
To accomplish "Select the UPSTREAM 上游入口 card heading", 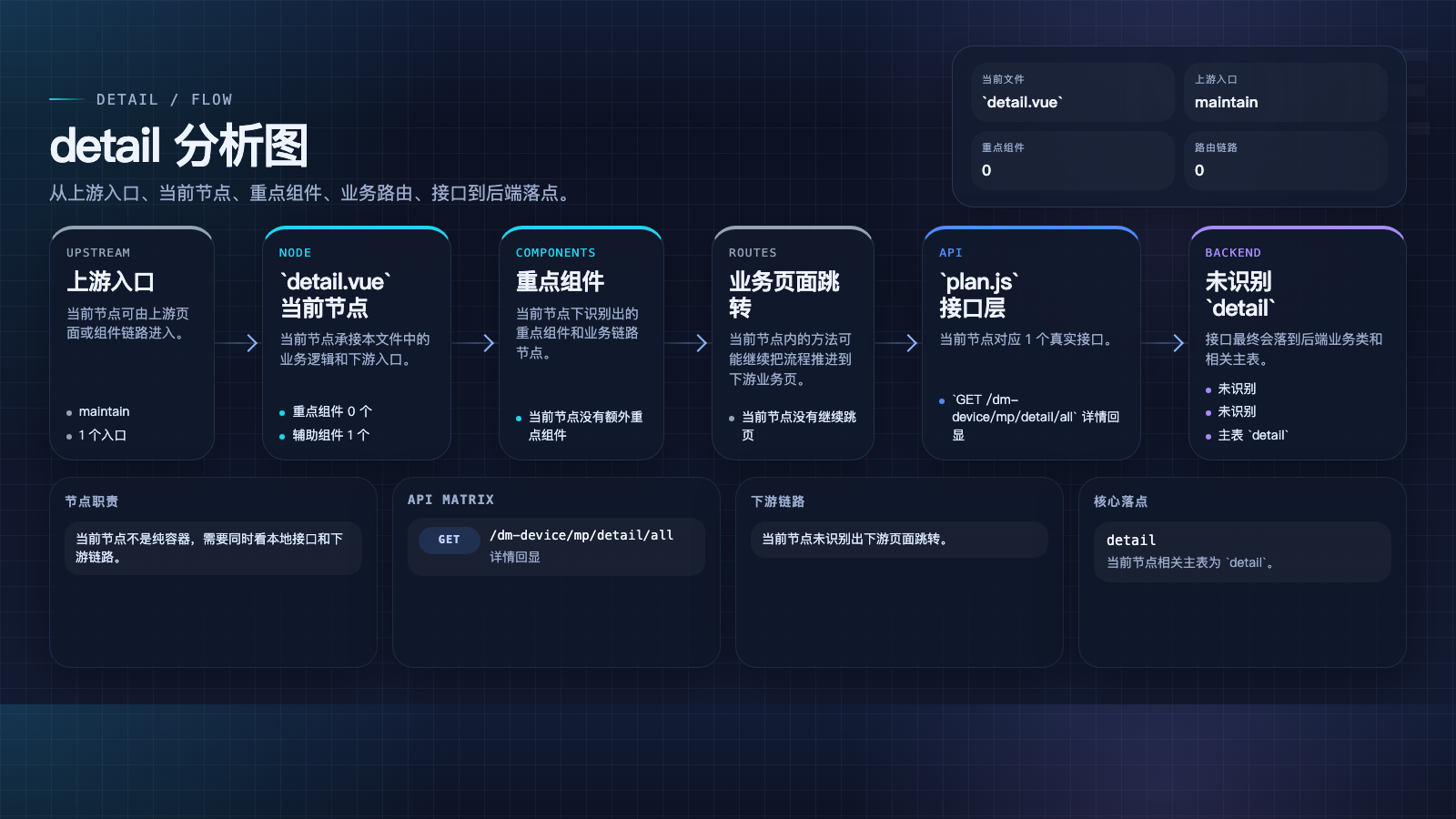I will point(110,281).
